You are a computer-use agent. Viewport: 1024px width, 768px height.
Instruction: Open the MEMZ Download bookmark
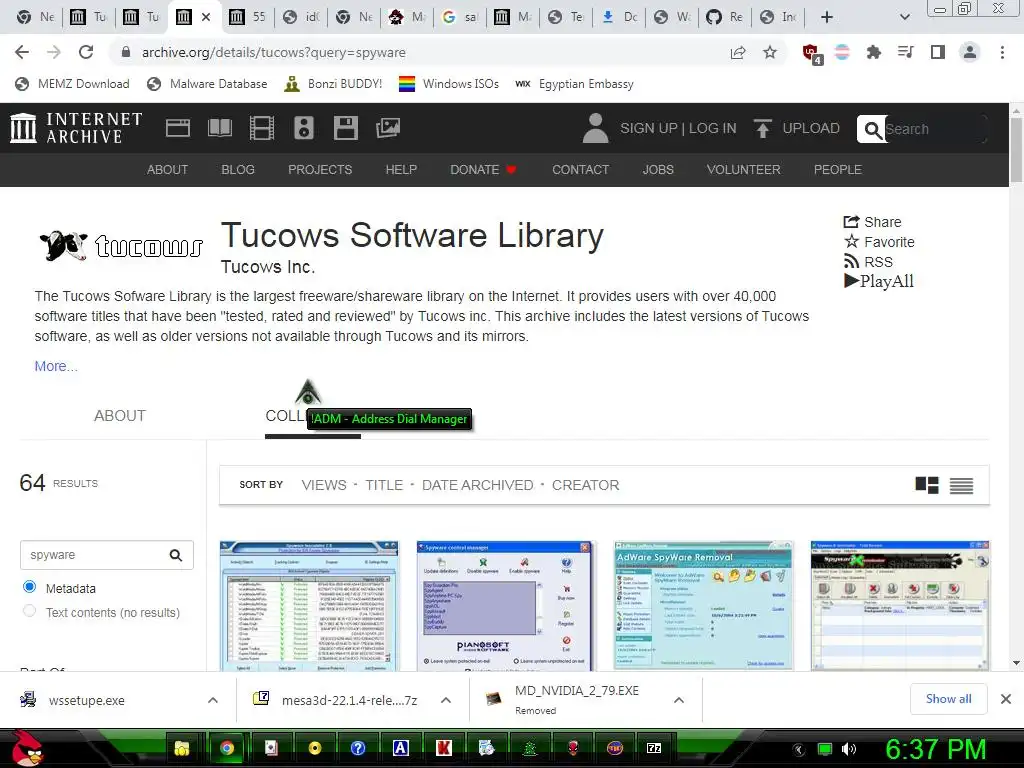coord(72,84)
